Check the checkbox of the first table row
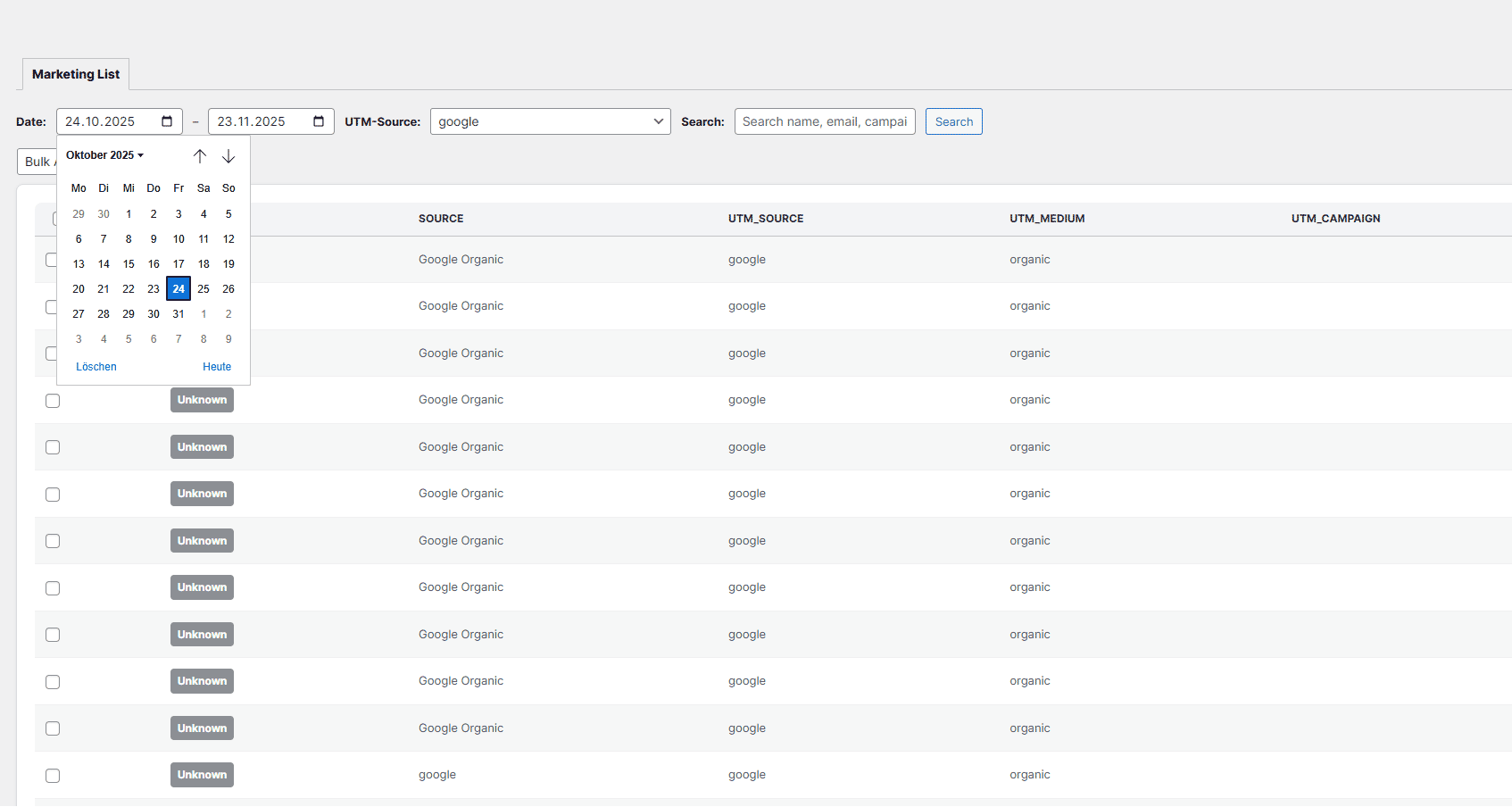 (53, 260)
